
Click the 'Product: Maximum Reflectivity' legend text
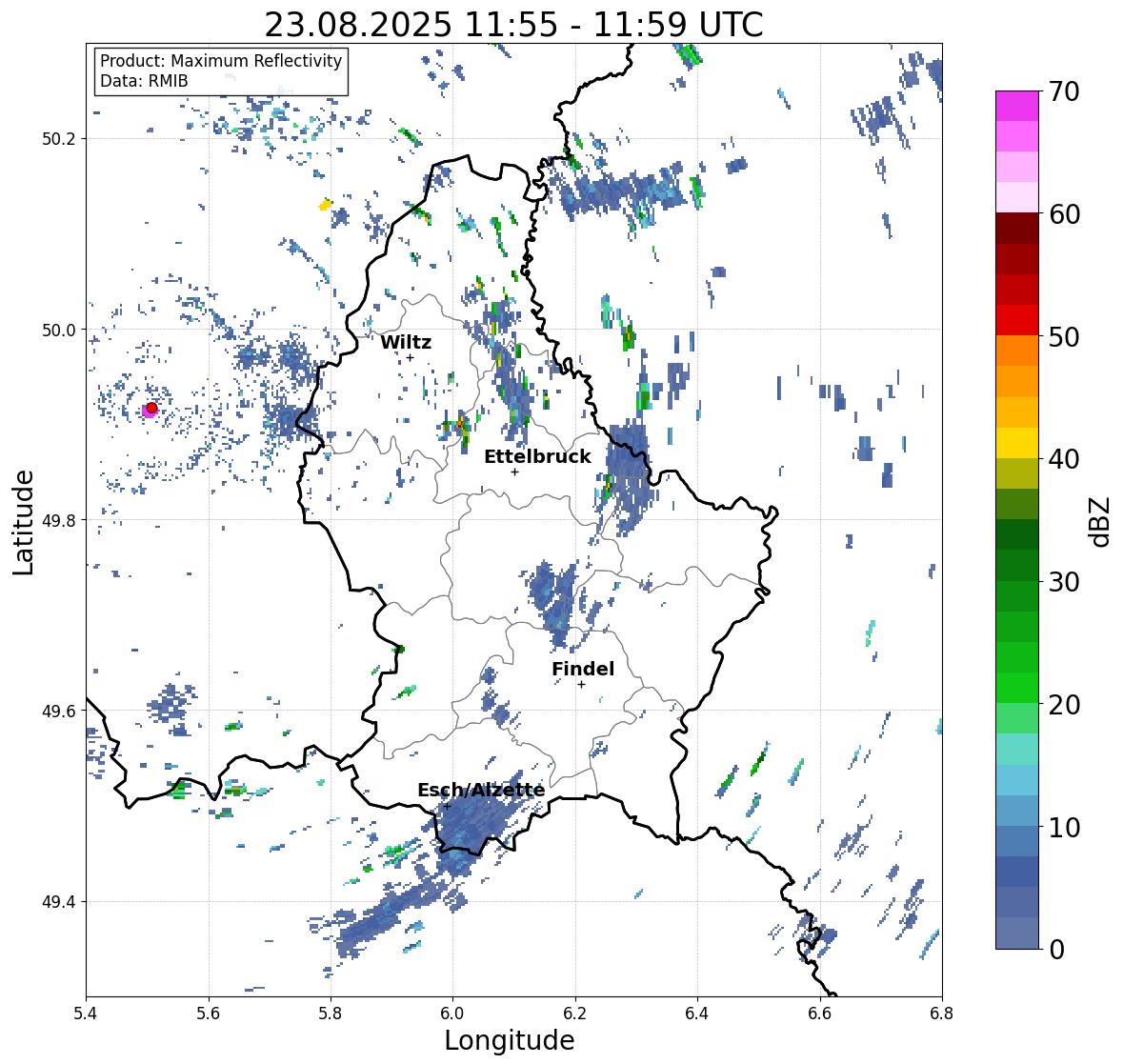click(x=221, y=61)
